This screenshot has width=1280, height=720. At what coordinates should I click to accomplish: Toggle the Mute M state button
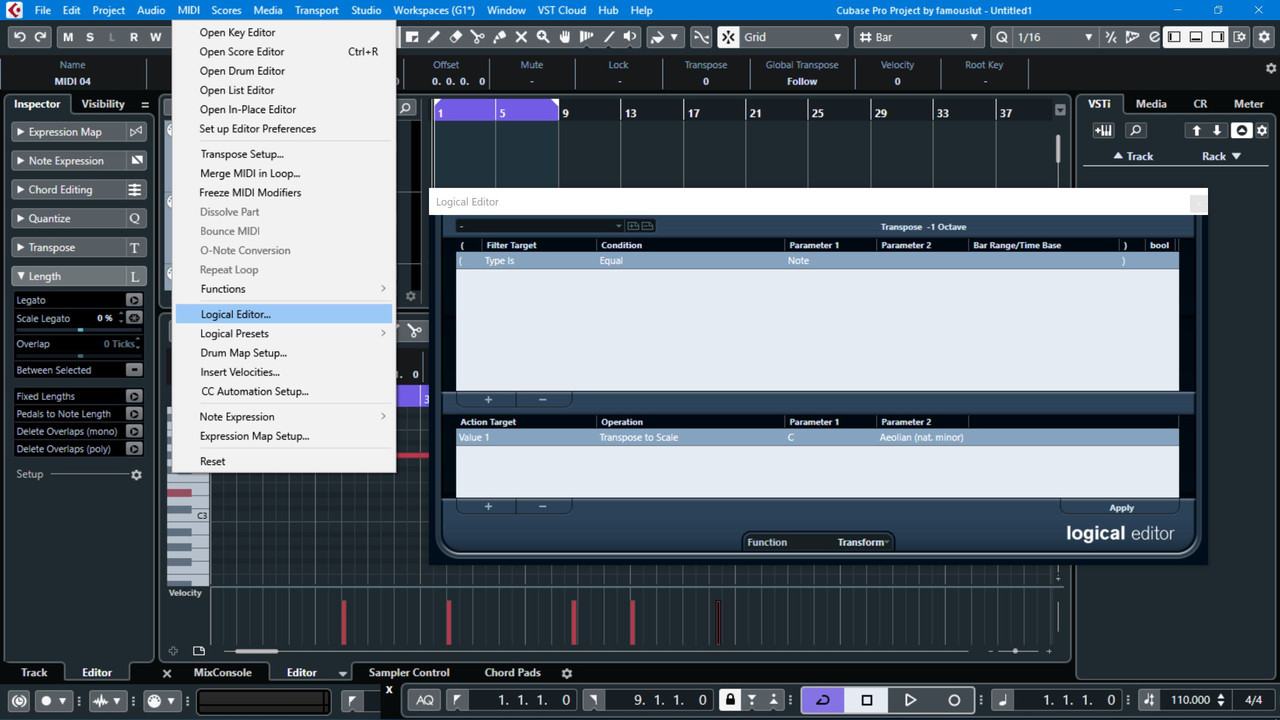68,37
